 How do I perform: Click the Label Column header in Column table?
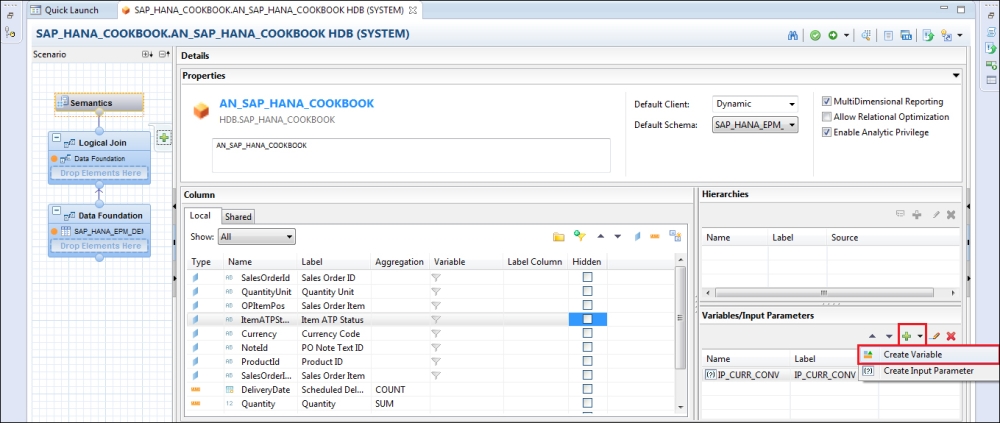[x=534, y=262]
